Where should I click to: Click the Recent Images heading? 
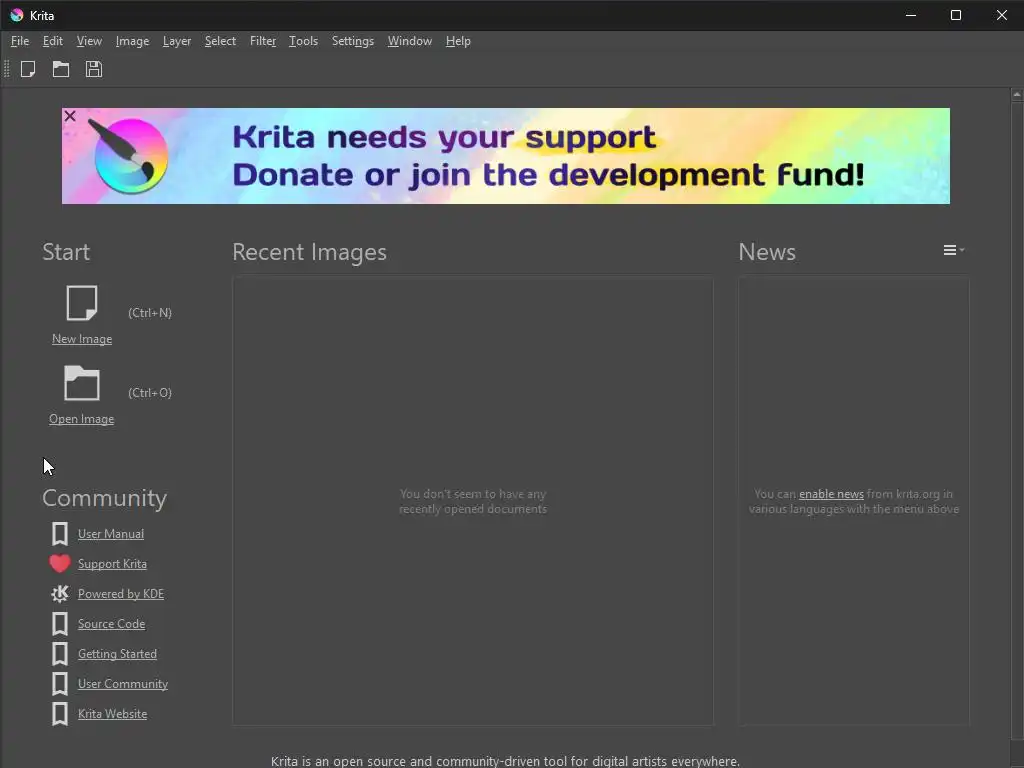309,252
